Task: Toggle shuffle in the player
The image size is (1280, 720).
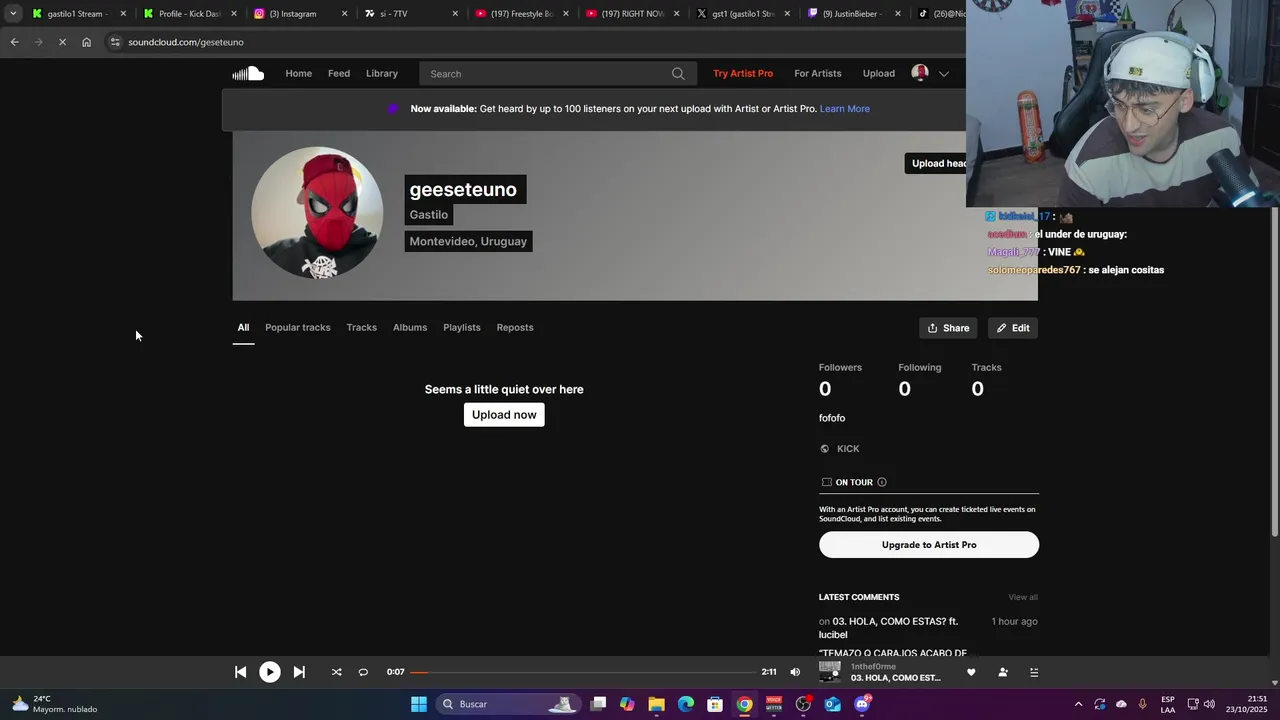Action: [336, 672]
